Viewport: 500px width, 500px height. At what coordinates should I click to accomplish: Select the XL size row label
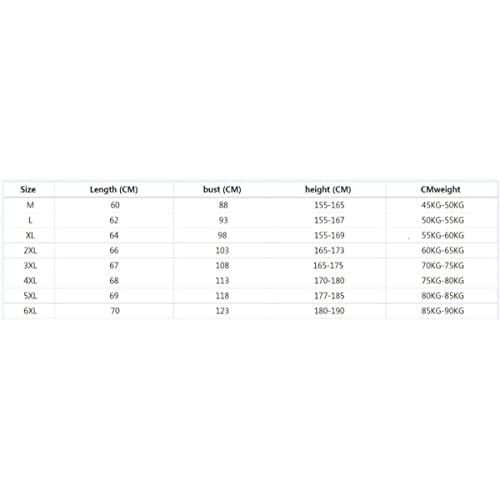[30, 235]
